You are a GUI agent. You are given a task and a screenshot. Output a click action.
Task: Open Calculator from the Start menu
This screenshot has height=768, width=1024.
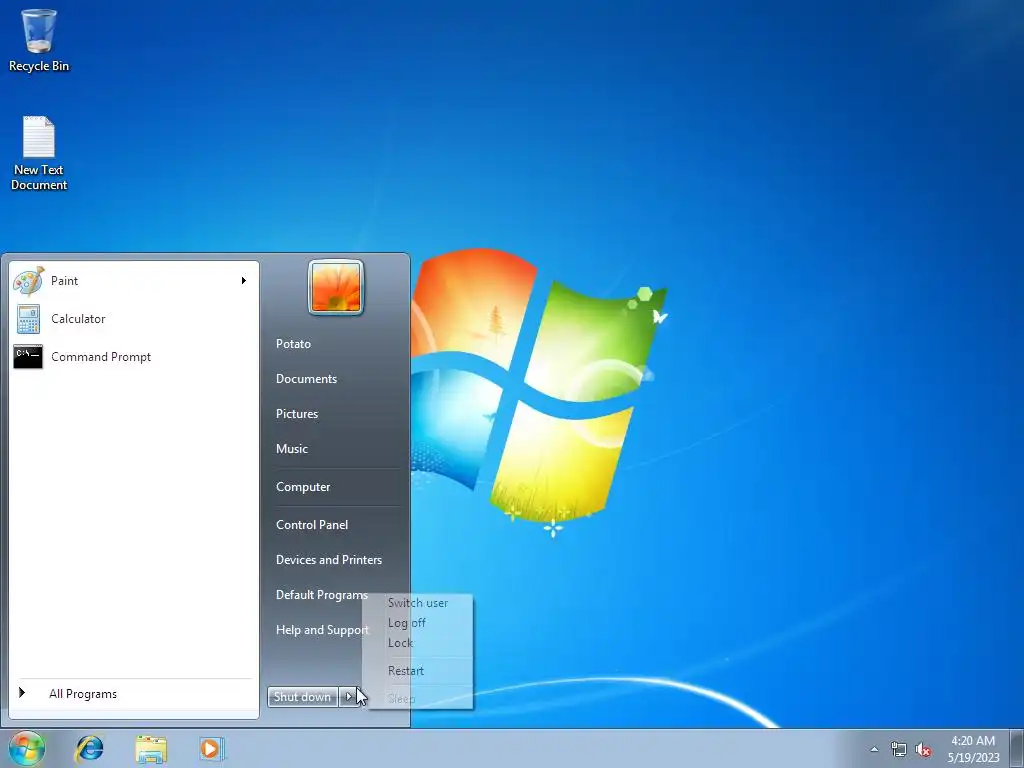click(x=133, y=319)
